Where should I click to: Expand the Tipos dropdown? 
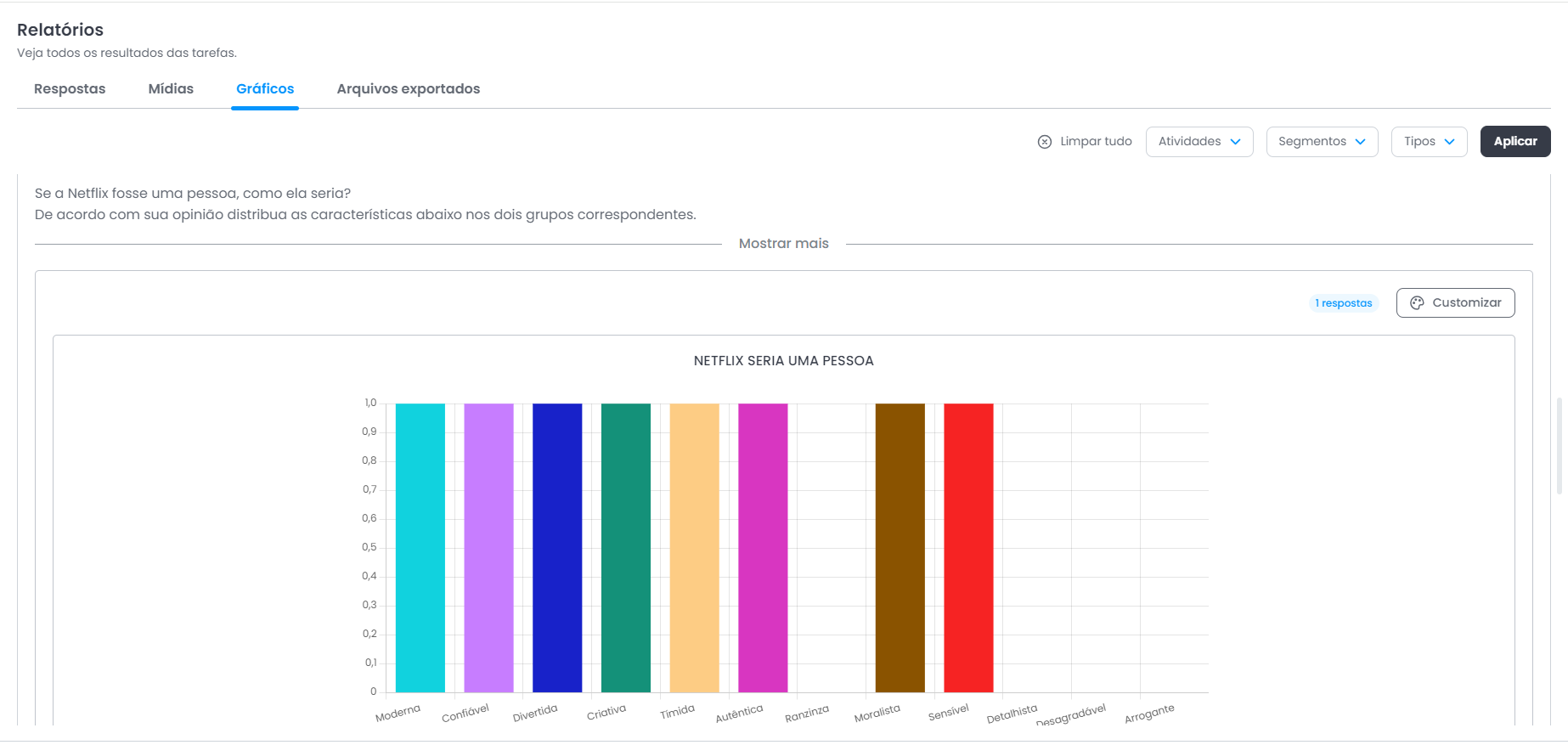point(1429,142)
